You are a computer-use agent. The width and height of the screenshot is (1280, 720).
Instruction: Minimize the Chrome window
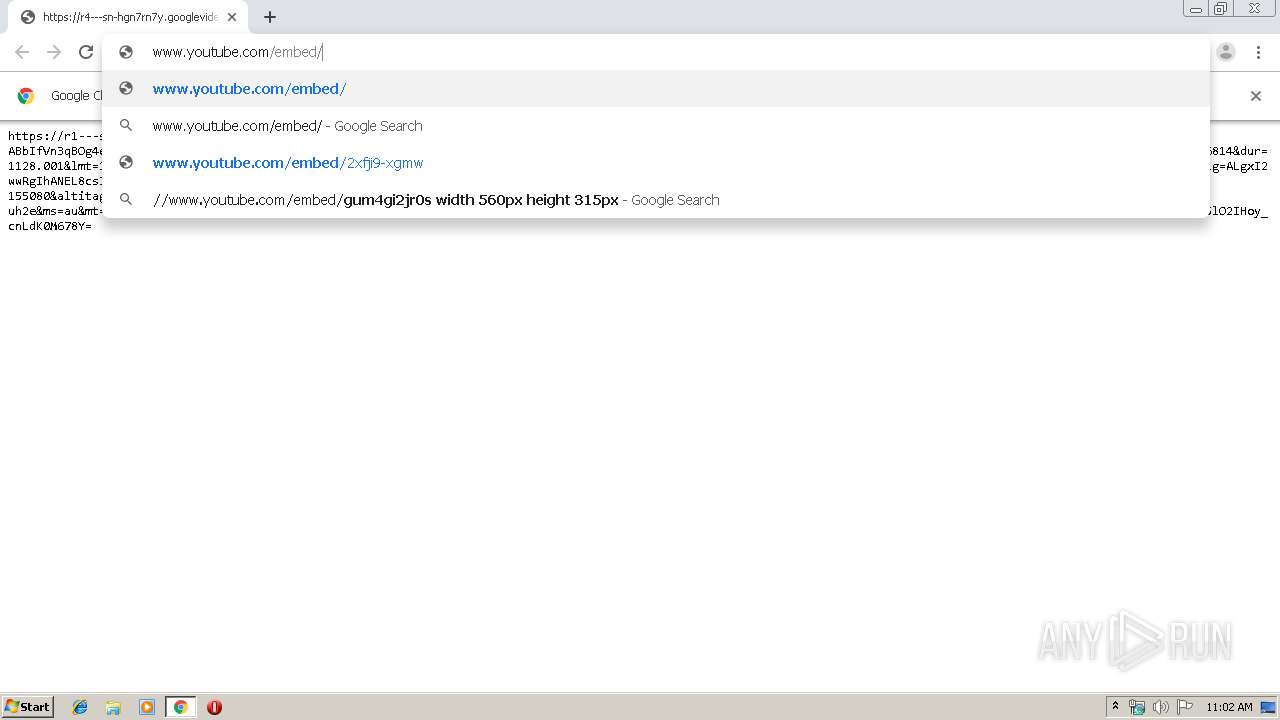tap(1196, 9)
